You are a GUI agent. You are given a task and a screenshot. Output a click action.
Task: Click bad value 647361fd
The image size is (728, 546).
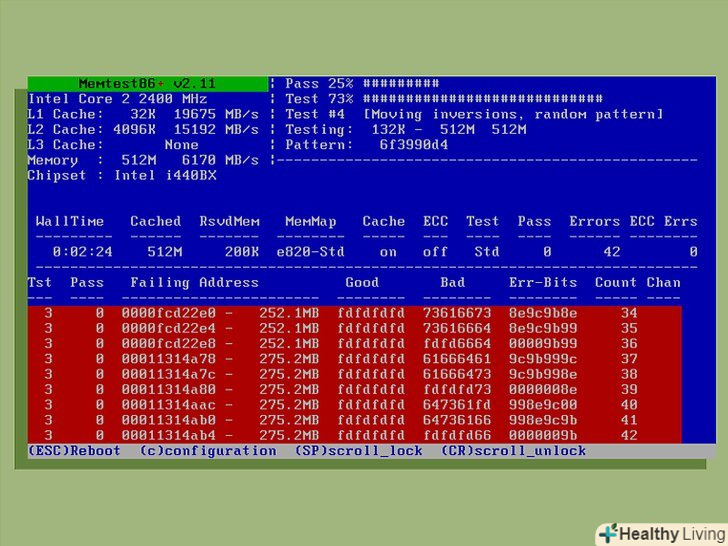[457, 405]
